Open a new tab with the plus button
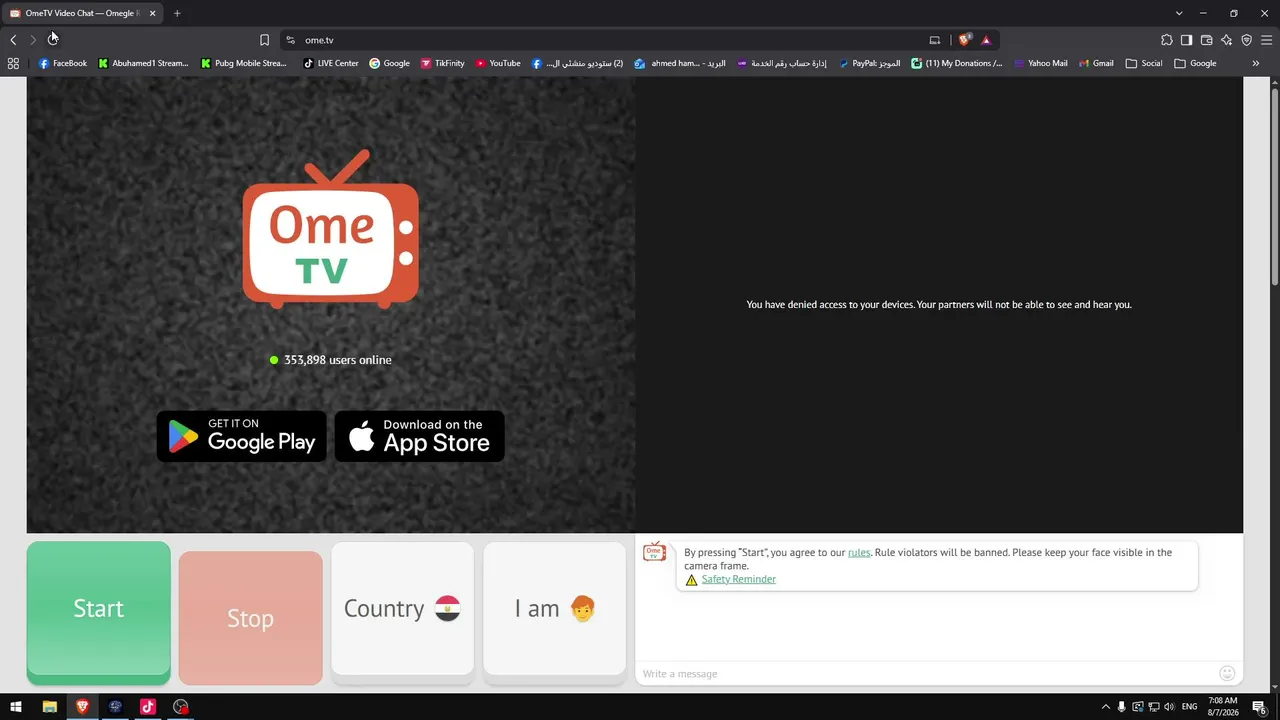This screenshot has width=1280, height=720. (177, 13)
